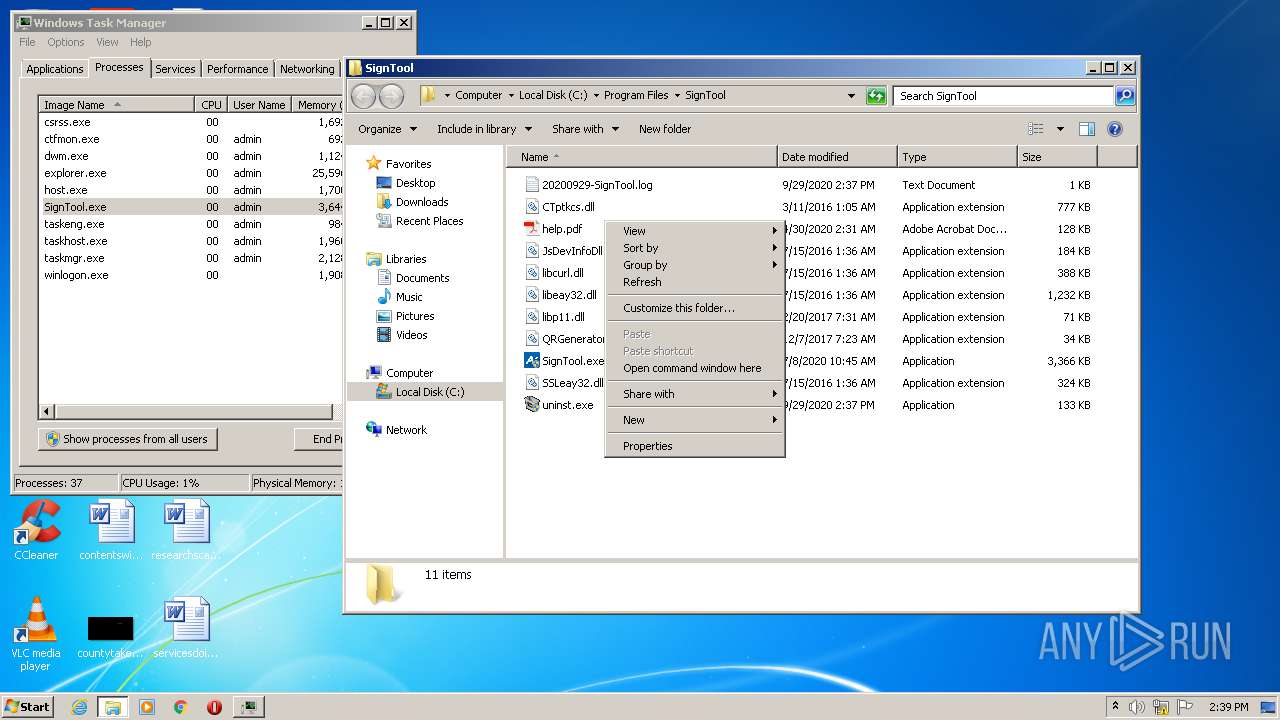Select the libp11.dll file icon
Image resolution: width=1280 pixels, height=720 pixels.
tap(532, 317)
